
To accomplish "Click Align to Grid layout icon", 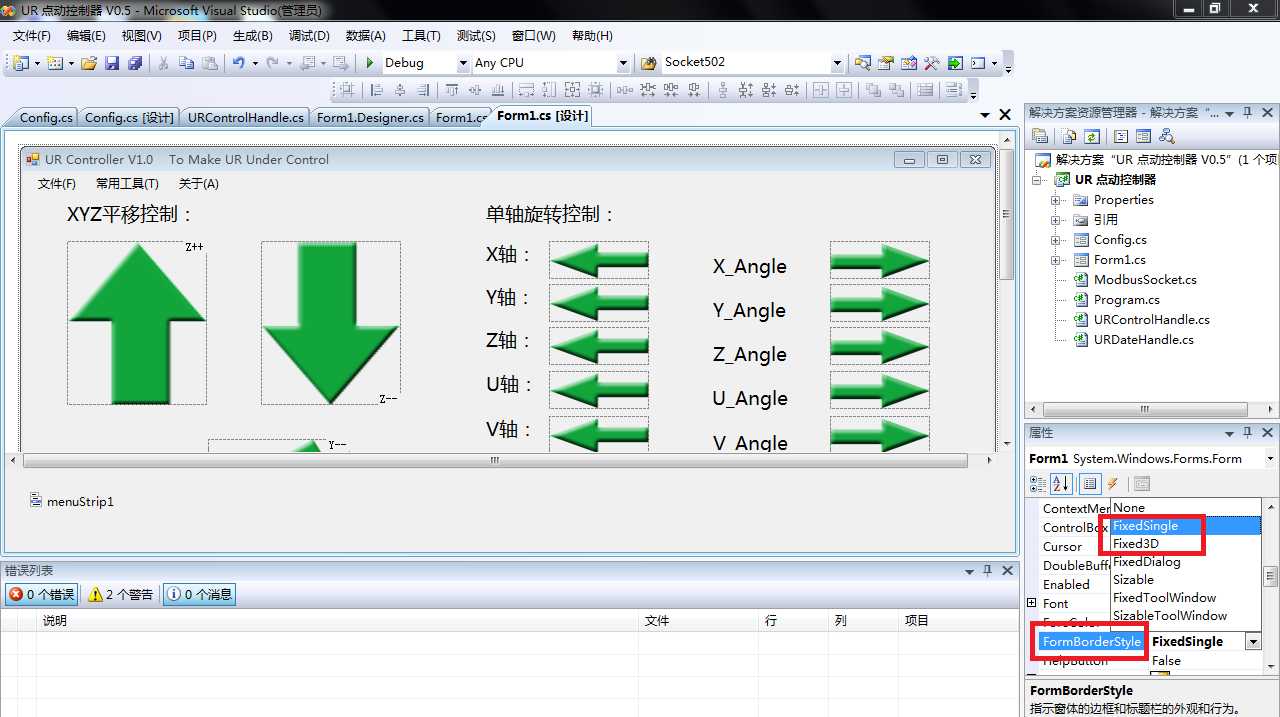I will 347,91.
